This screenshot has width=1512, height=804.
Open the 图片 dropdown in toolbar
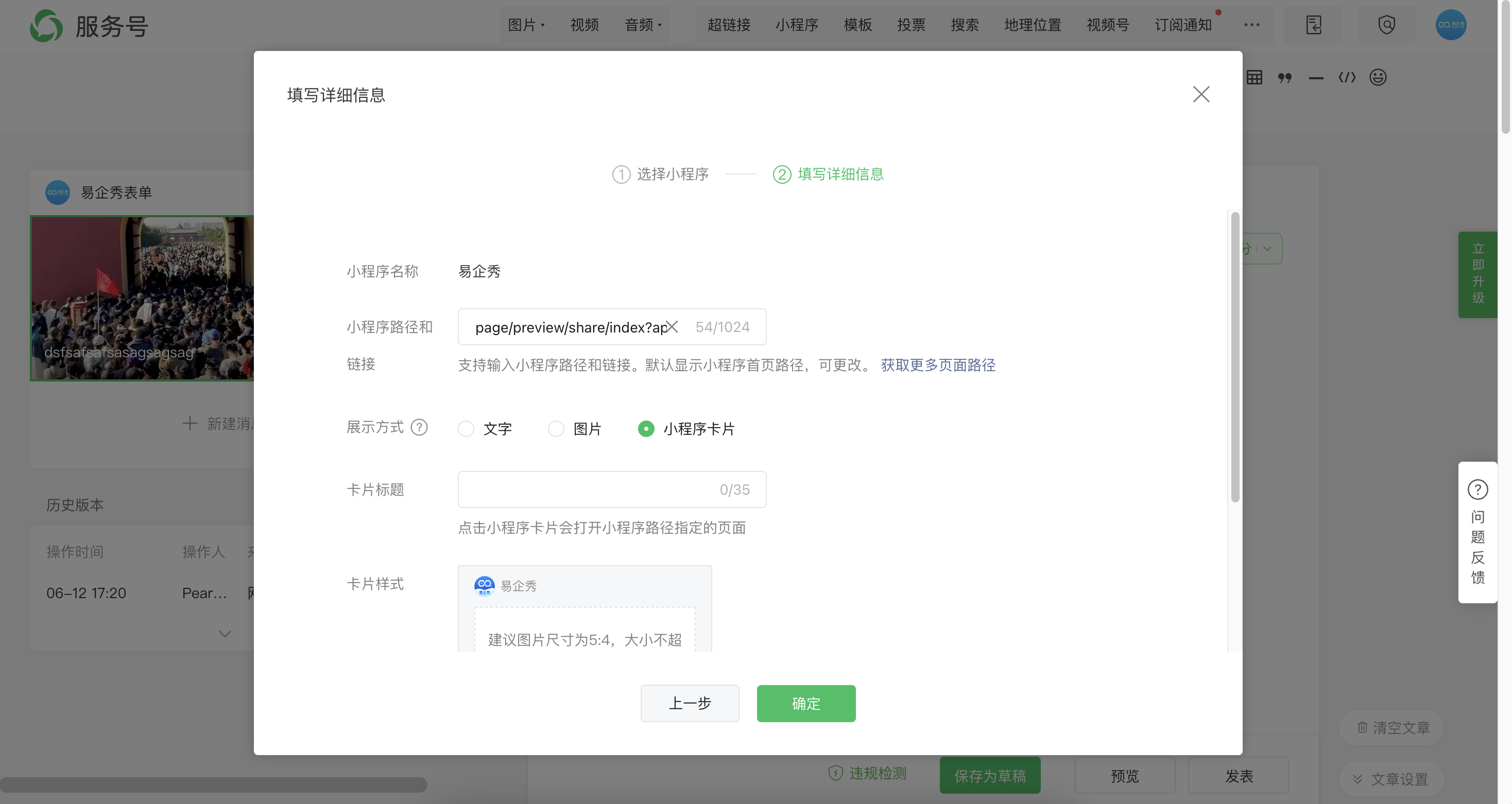click(x=526, y=25)
